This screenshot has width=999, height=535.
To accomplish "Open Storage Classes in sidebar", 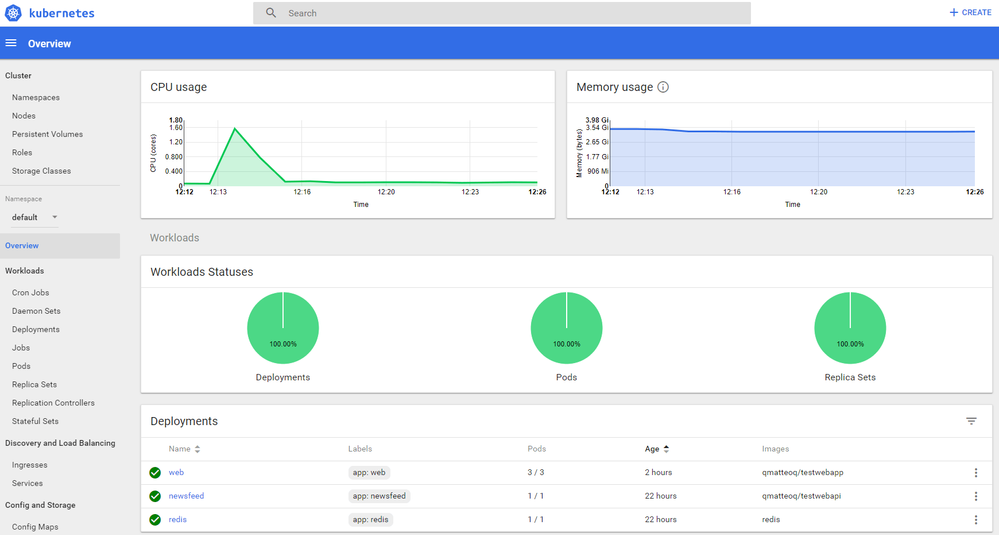I will click(41, 171).
